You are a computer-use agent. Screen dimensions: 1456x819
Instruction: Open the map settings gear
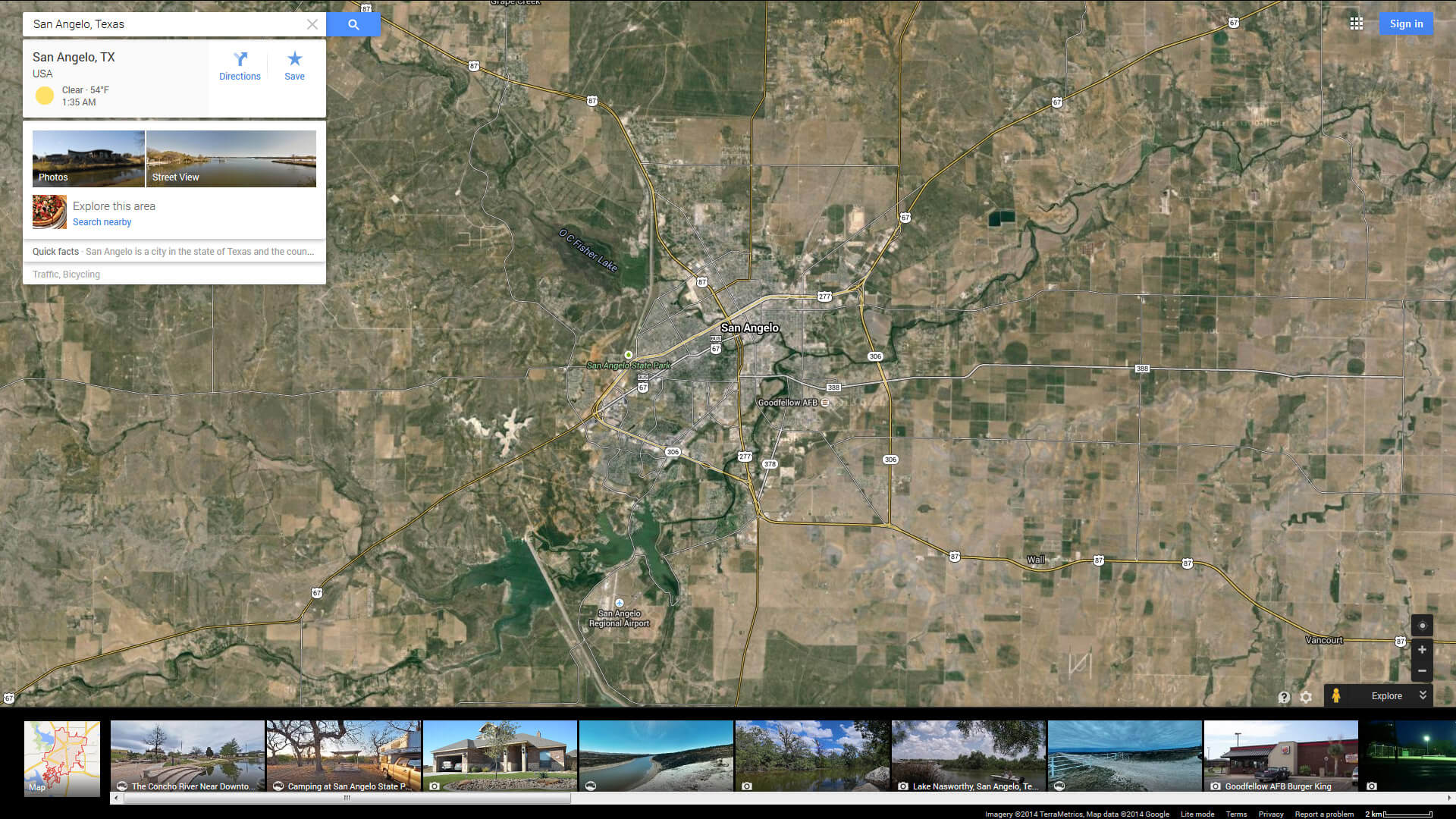(x=1306, y=697)
